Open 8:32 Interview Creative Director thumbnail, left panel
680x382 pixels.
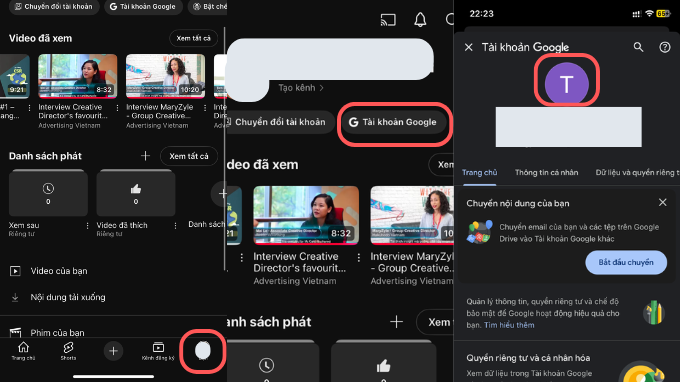pos(78,76)
